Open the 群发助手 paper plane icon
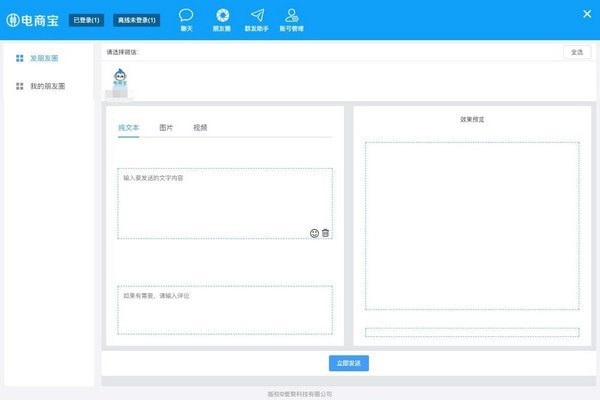The height and width of the screenshot is (400, 600). point(256,20)
